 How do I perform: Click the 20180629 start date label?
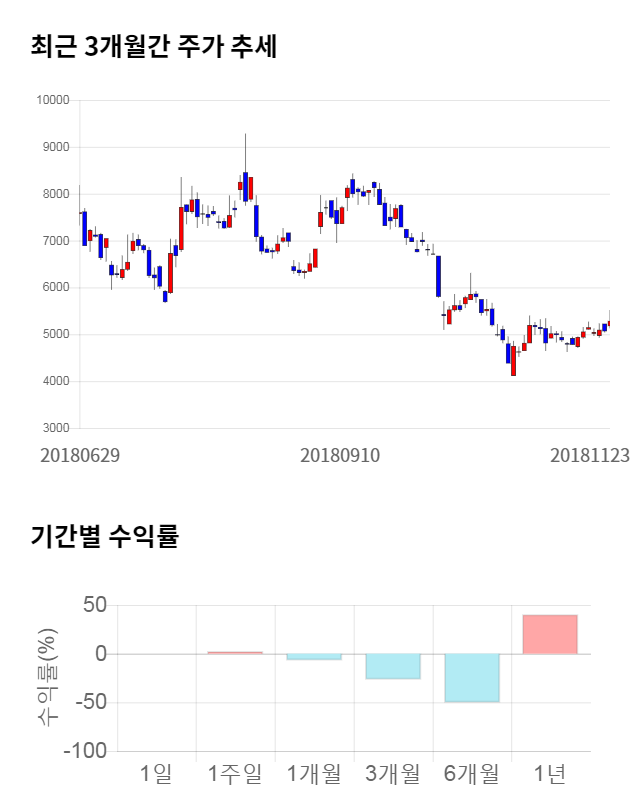point(80,455)
